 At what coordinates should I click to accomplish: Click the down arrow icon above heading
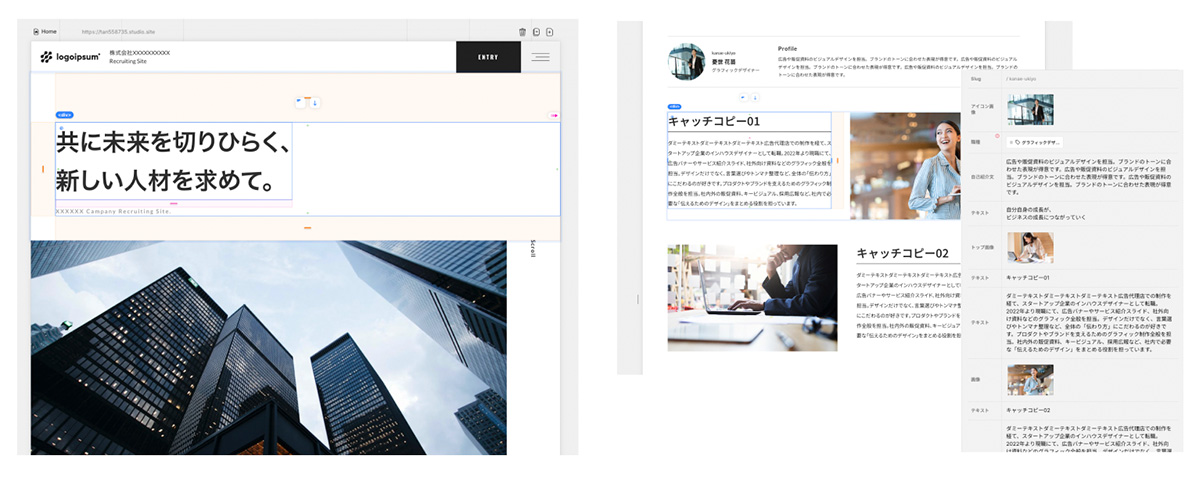(309, 101)
